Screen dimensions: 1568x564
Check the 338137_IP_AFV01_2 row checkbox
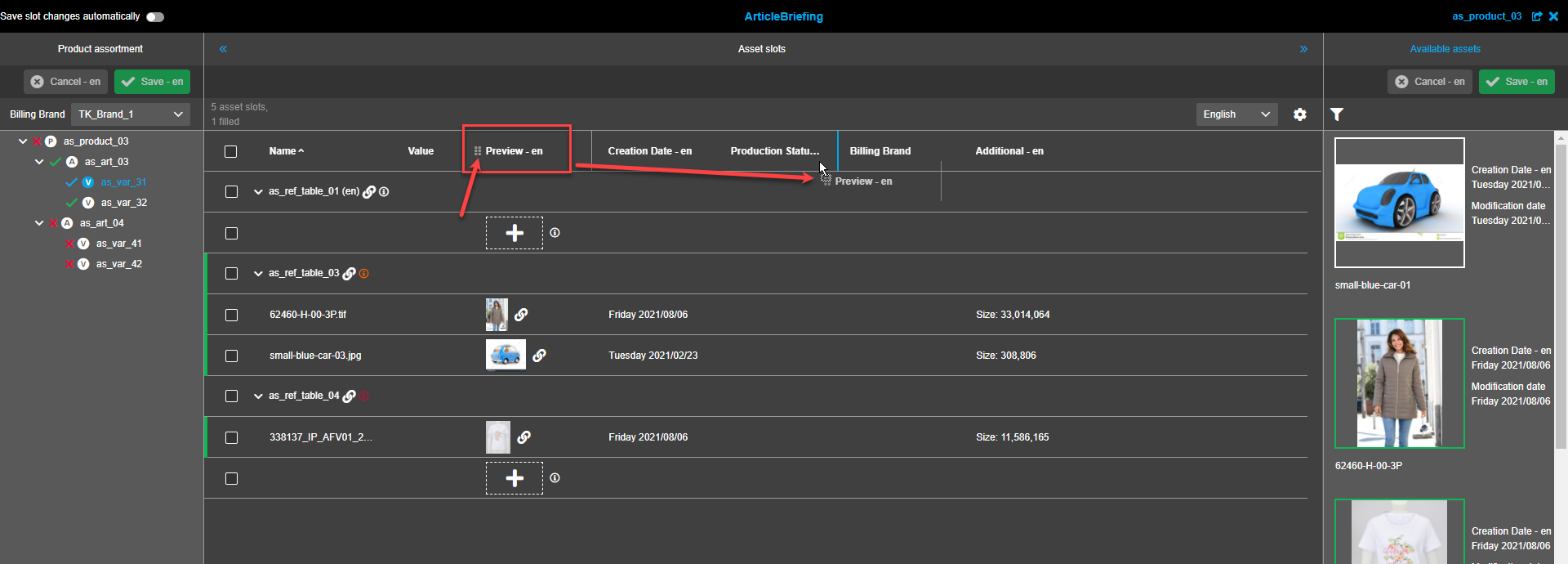point(231,437)
